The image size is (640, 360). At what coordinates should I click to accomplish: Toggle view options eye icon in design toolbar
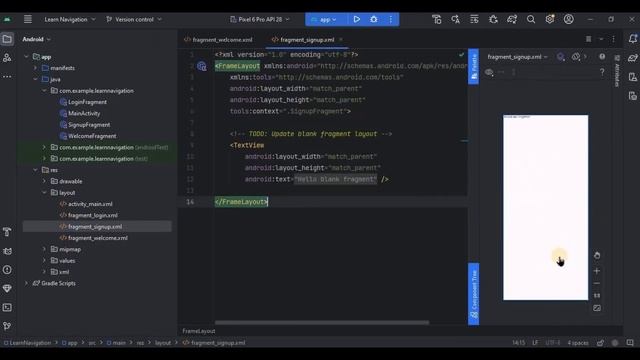(x=489, y=72)
